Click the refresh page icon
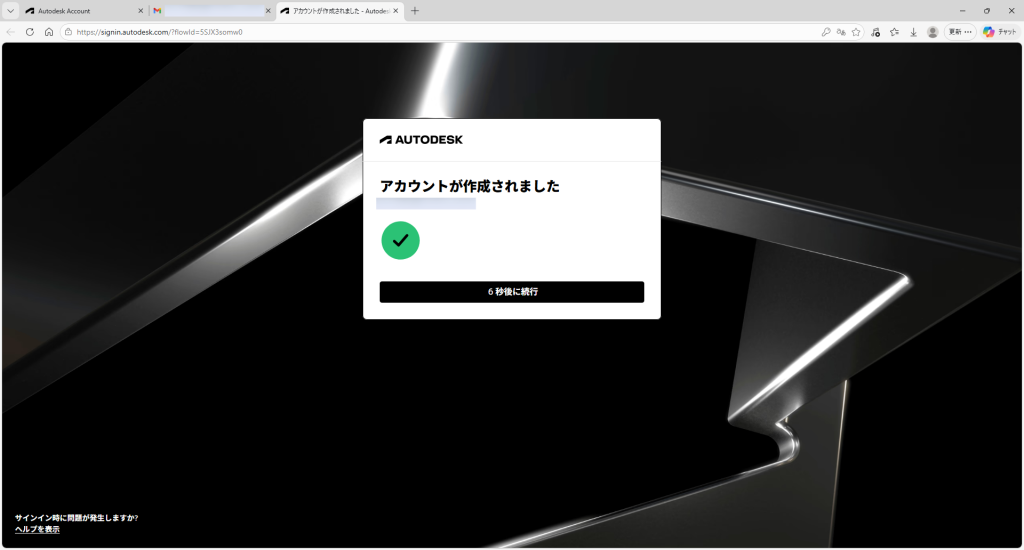Viewport: 1024px width, 550px height. pyautogui.click(x=30, y=32)
